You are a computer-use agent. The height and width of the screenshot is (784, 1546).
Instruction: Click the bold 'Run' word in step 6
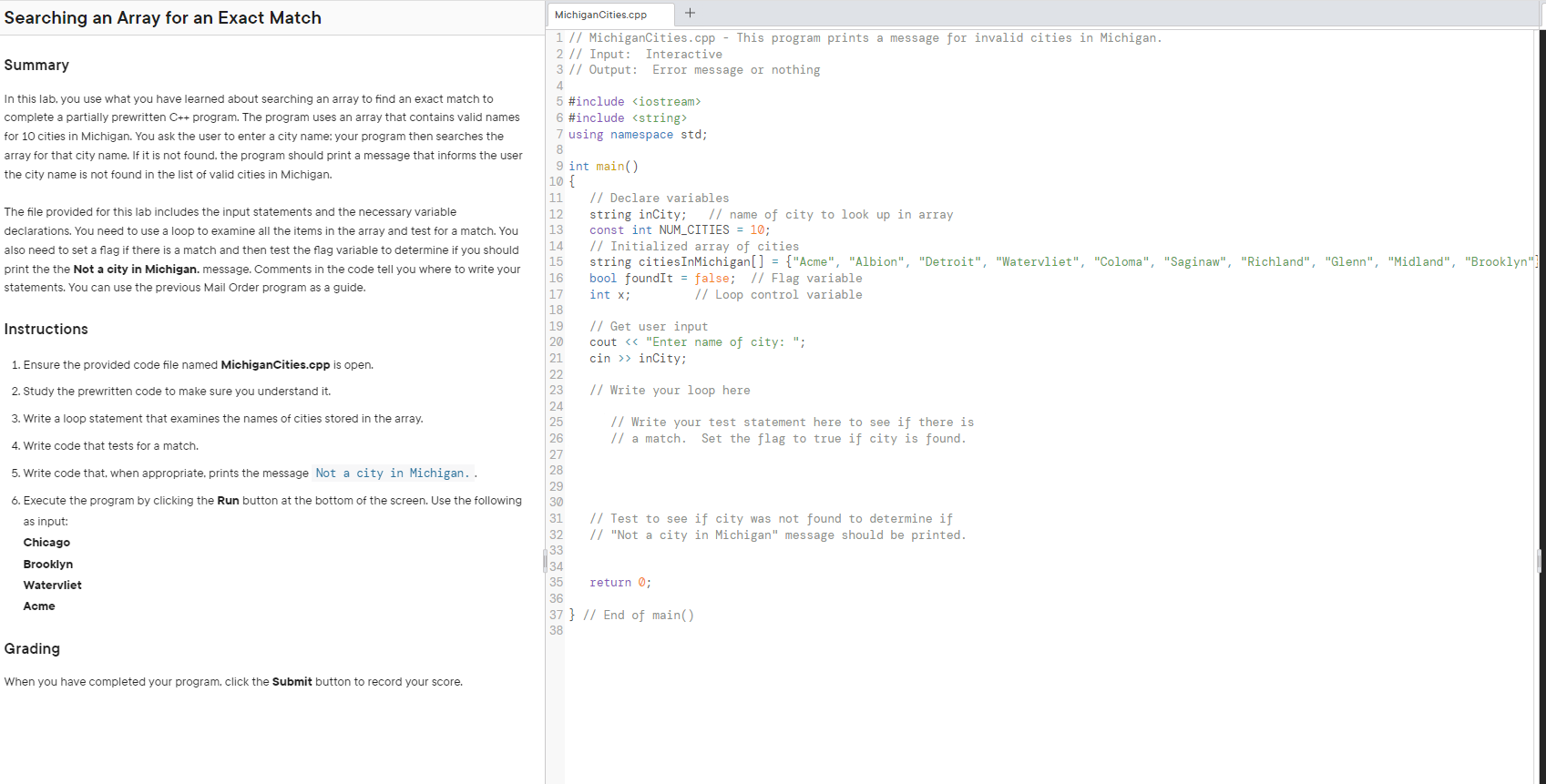[228, 501]
